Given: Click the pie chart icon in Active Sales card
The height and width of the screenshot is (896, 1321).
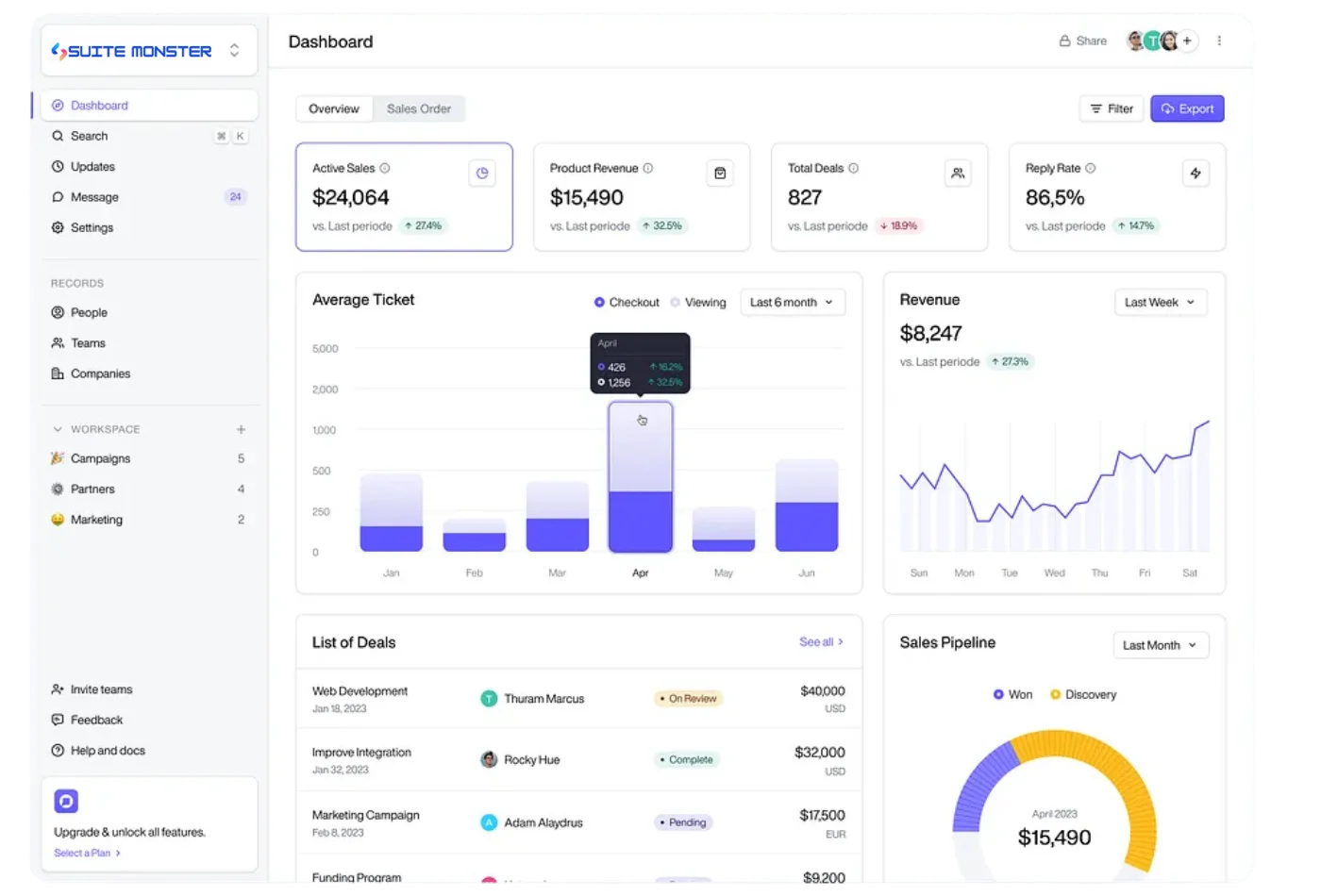Looking at the screenshot, I should [482, 174].
